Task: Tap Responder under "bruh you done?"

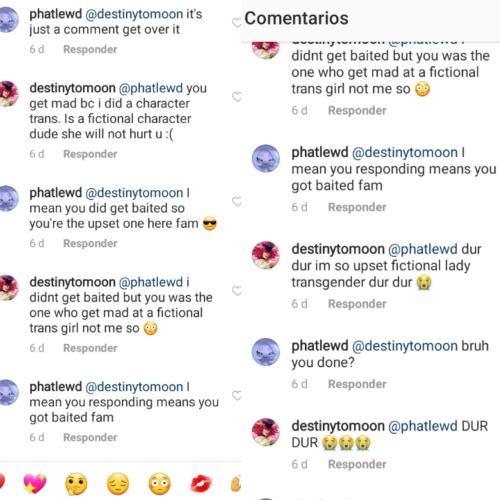Action: pyautogui.click(x=357, y=384)
